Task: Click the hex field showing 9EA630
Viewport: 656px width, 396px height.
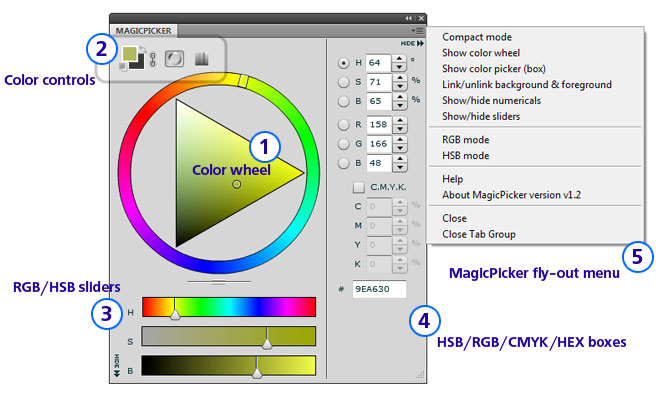Action: [x=379, y=289]
